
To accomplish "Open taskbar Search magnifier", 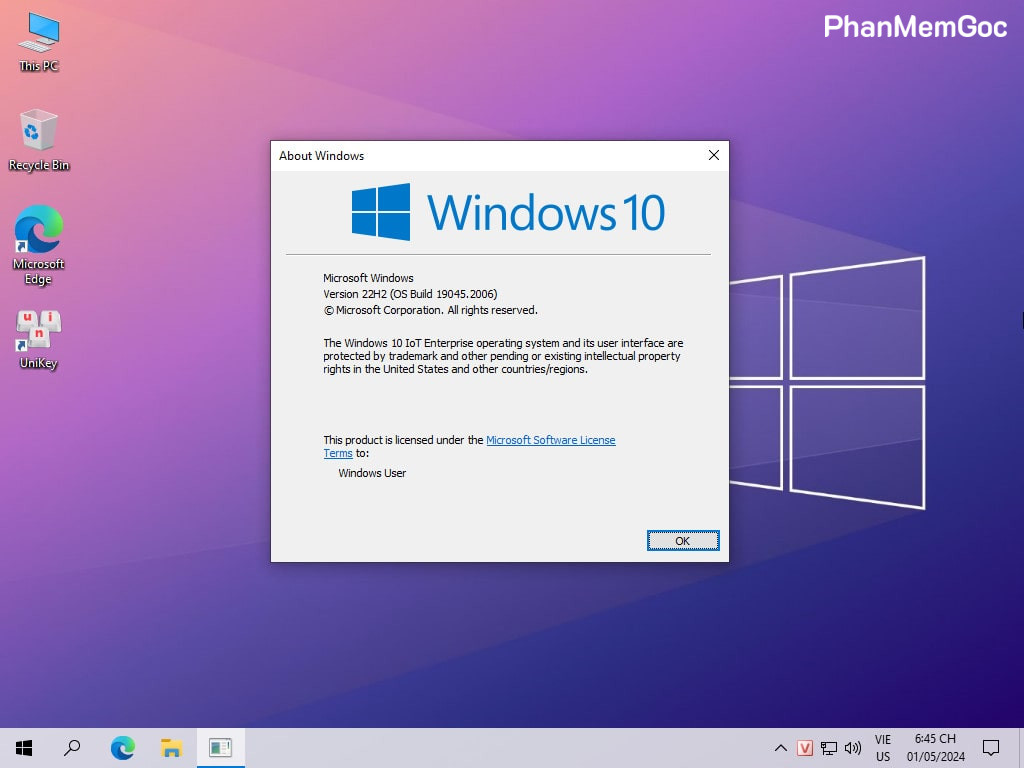I will 72,747.
